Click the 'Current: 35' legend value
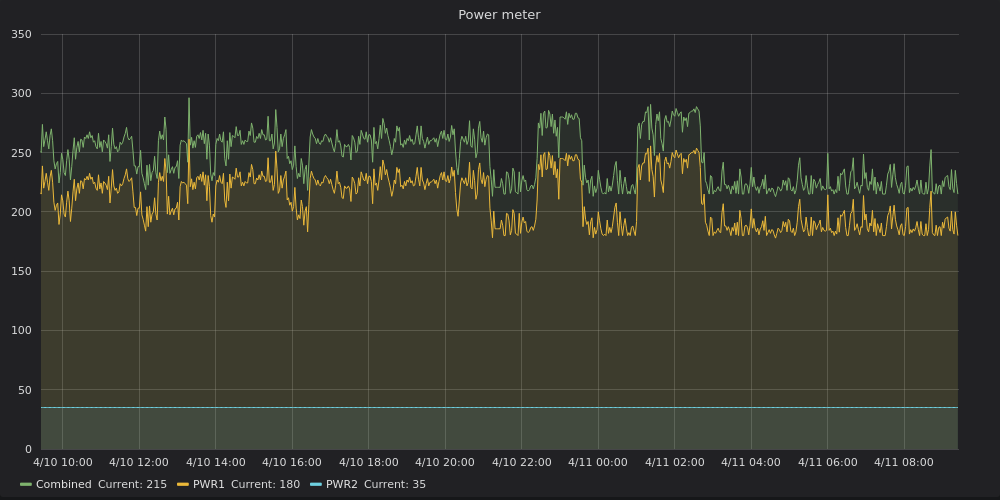Image resolution: width=1000 pixels, height=500 pixels. tap(395, 485)
